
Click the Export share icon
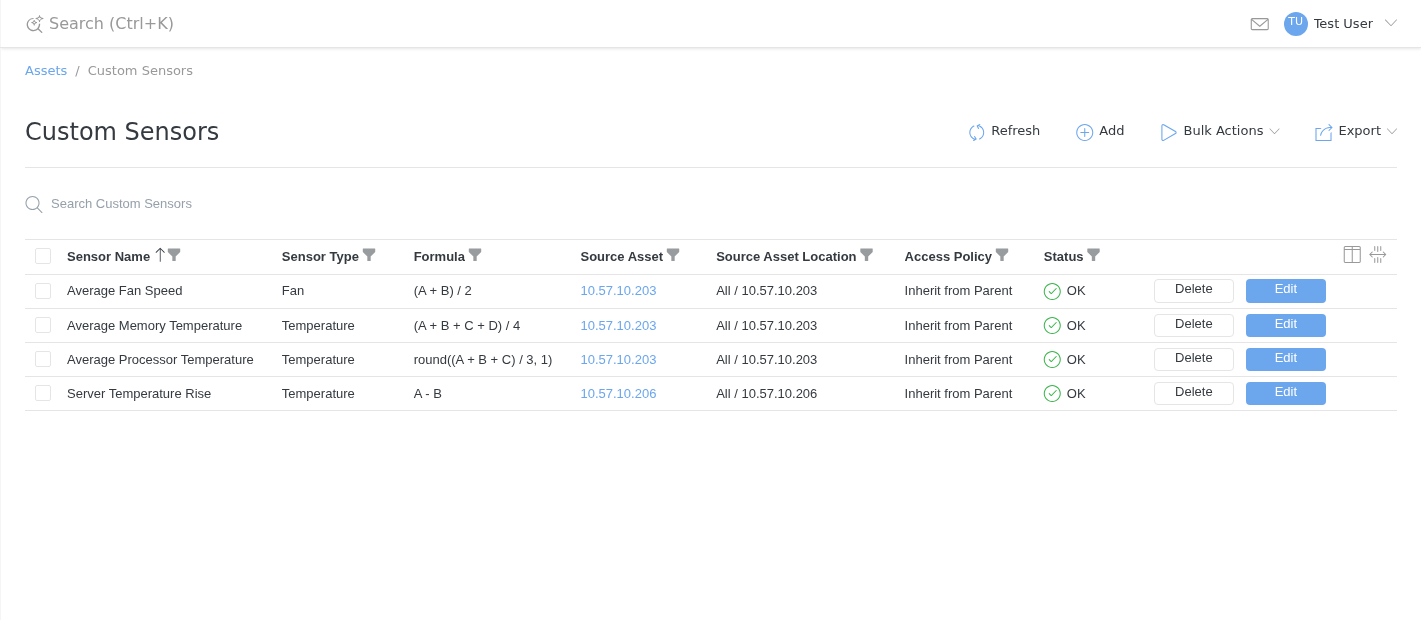1324,132
